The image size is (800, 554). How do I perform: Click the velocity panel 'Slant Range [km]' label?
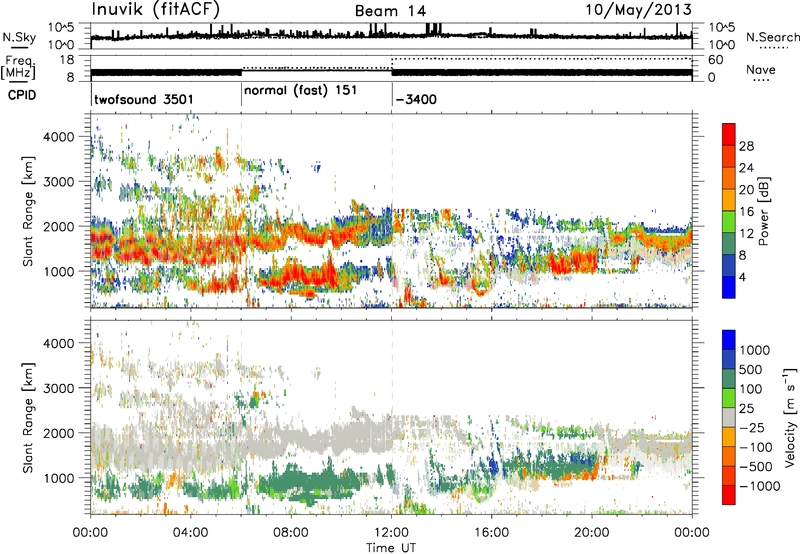(28, 417)
